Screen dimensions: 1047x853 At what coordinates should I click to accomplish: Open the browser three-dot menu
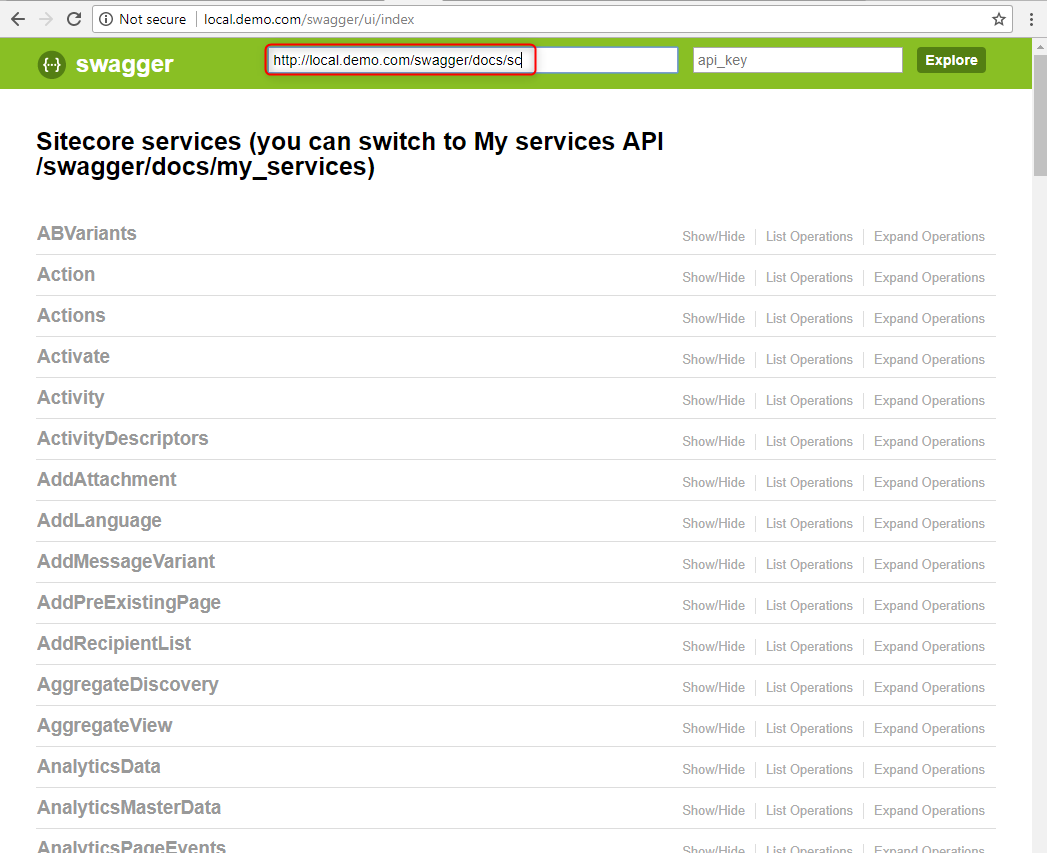[x=1031, y=19]
